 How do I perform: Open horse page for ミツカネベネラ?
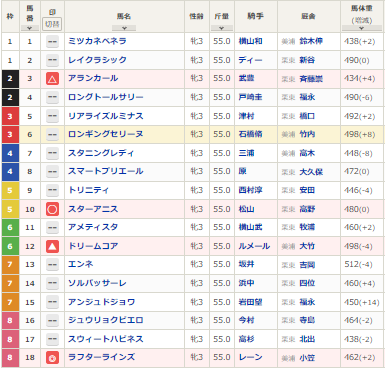[x=97, y=41]
